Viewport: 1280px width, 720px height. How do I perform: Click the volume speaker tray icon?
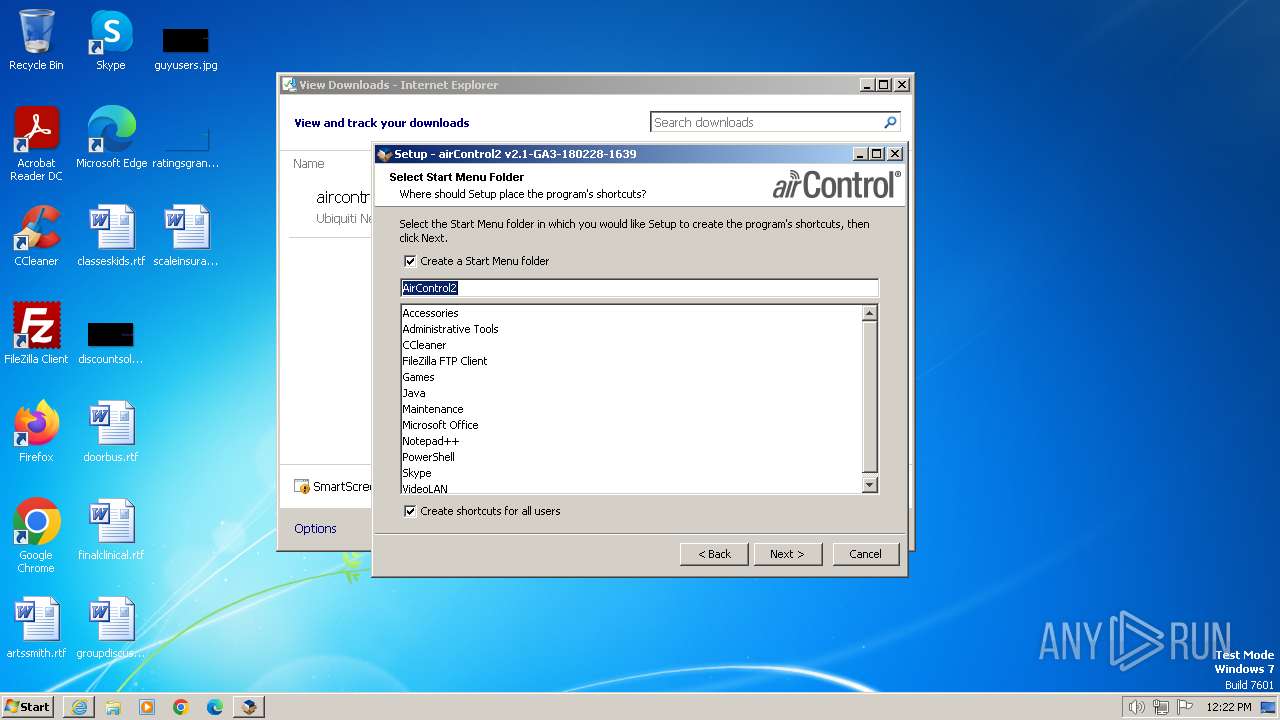(1136, 707)
